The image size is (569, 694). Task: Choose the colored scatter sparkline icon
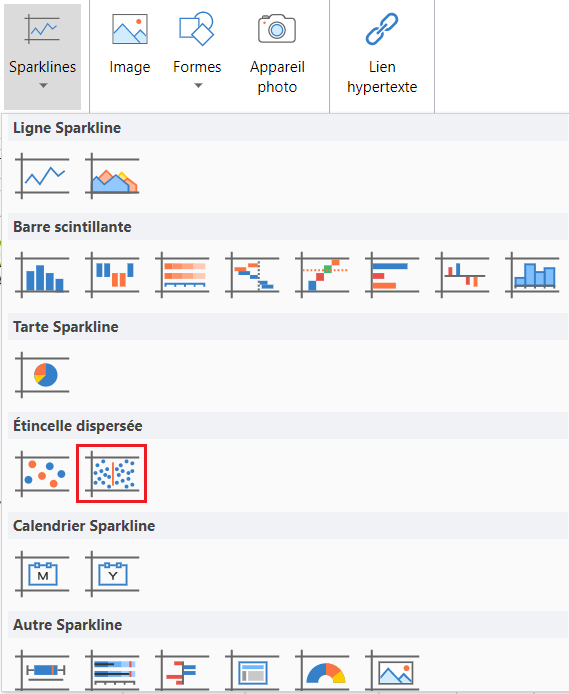42,474
